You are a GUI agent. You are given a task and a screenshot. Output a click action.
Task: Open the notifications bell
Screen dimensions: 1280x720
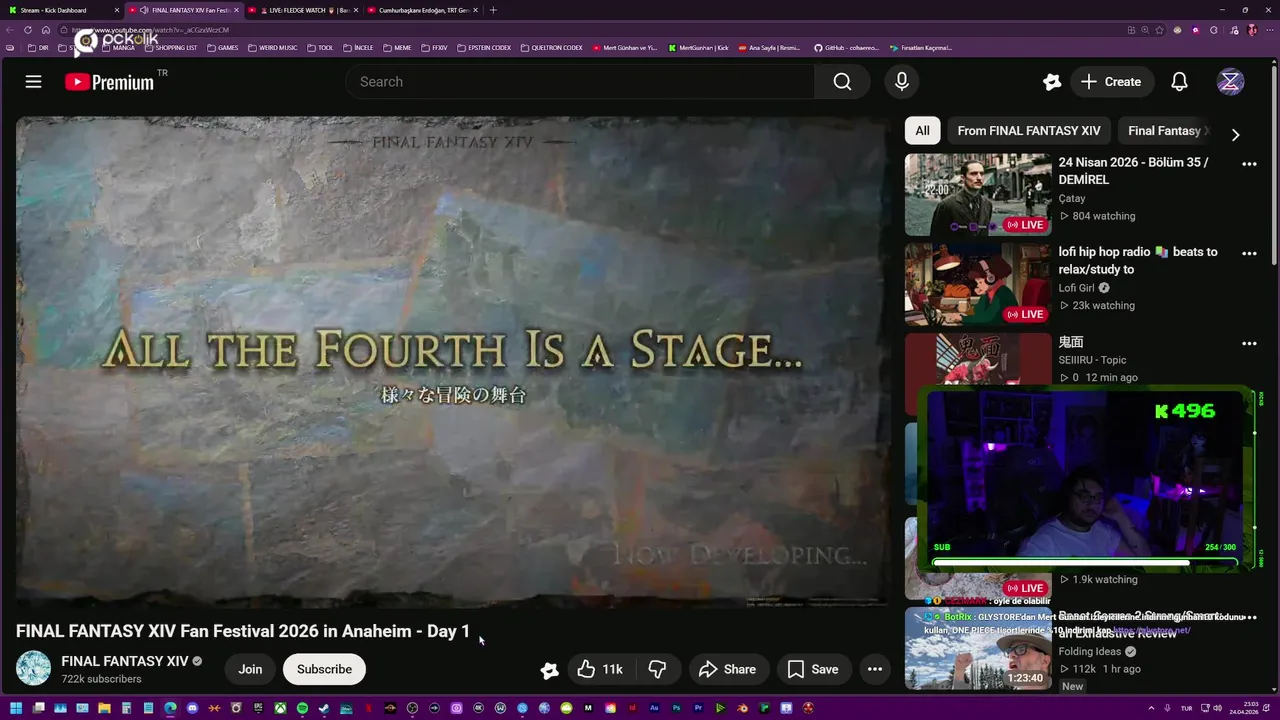(1179, 82)
